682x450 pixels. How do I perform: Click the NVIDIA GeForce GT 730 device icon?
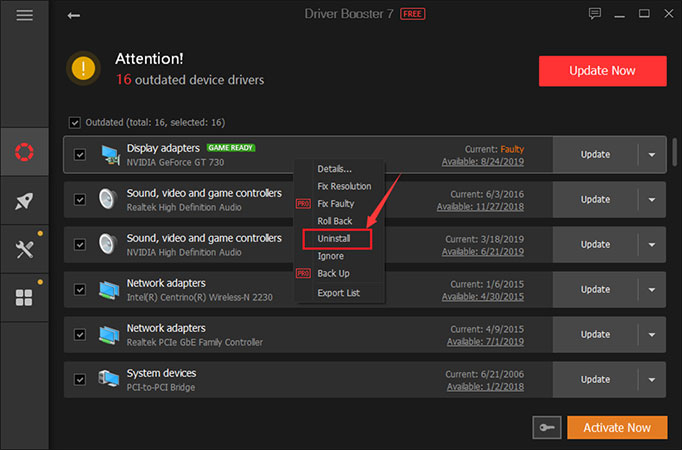(110, 155)
